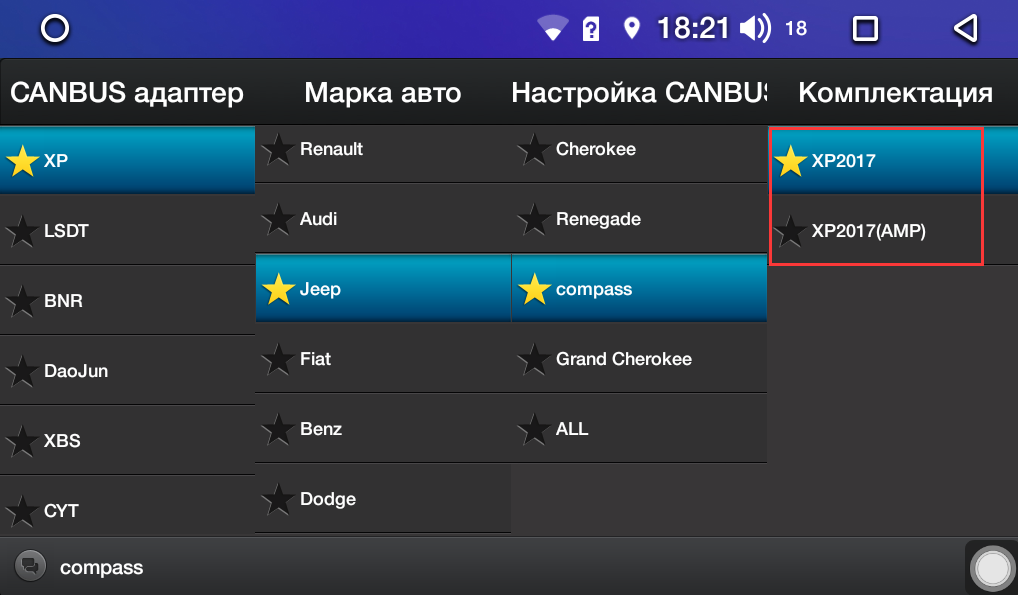Tap the location pin status icon

[631, 29]
